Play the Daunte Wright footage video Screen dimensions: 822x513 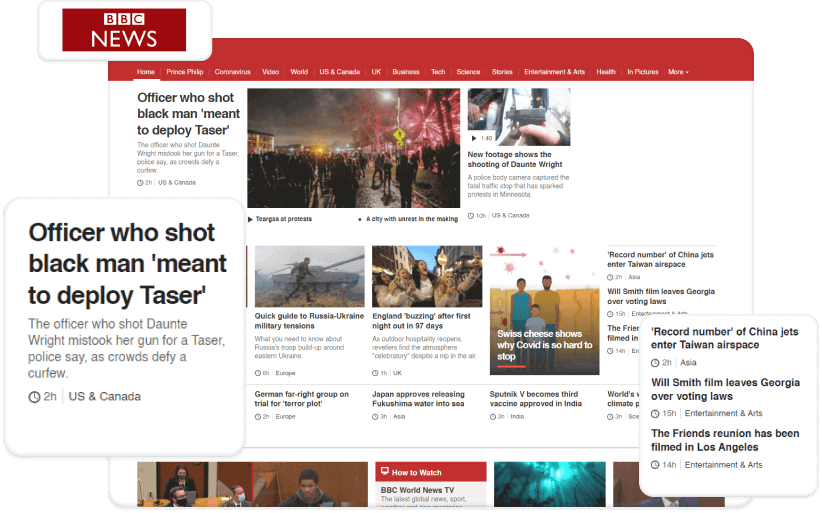[518, 117]
